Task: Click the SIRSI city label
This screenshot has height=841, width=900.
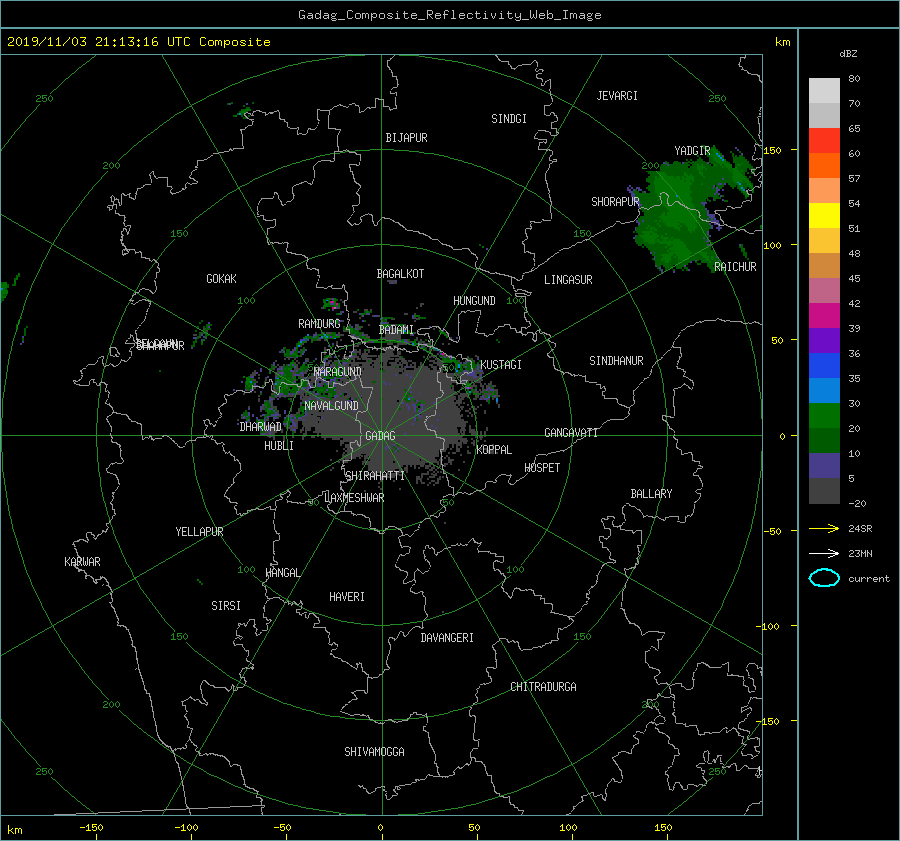Action: tap(226, 606)
